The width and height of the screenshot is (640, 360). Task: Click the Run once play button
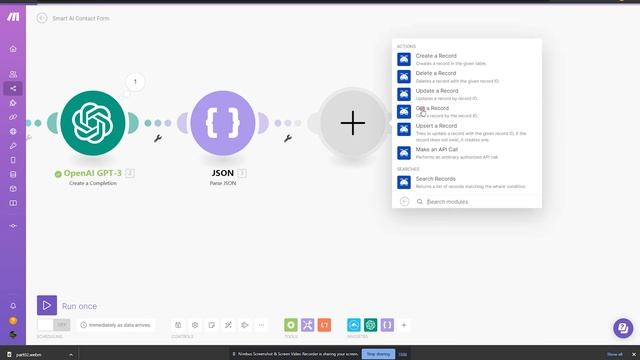[47, 305]
